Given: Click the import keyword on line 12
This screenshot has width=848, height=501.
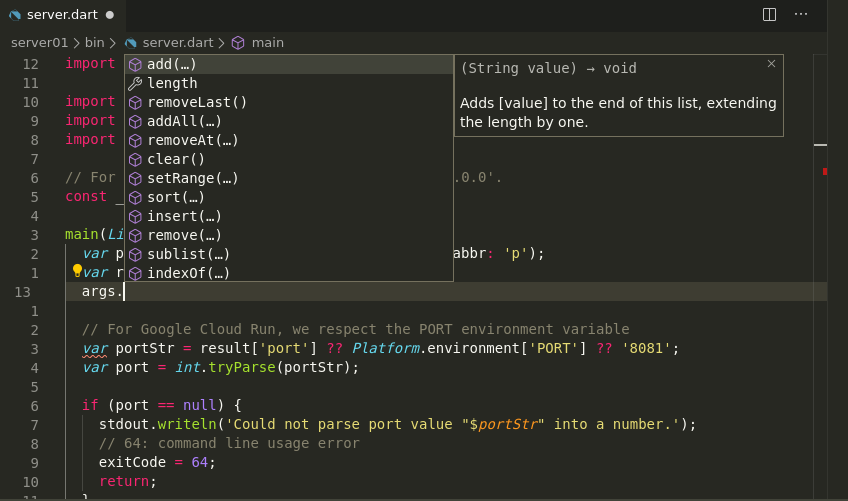Looking at the screenshot, I should [x=90, y=63].
